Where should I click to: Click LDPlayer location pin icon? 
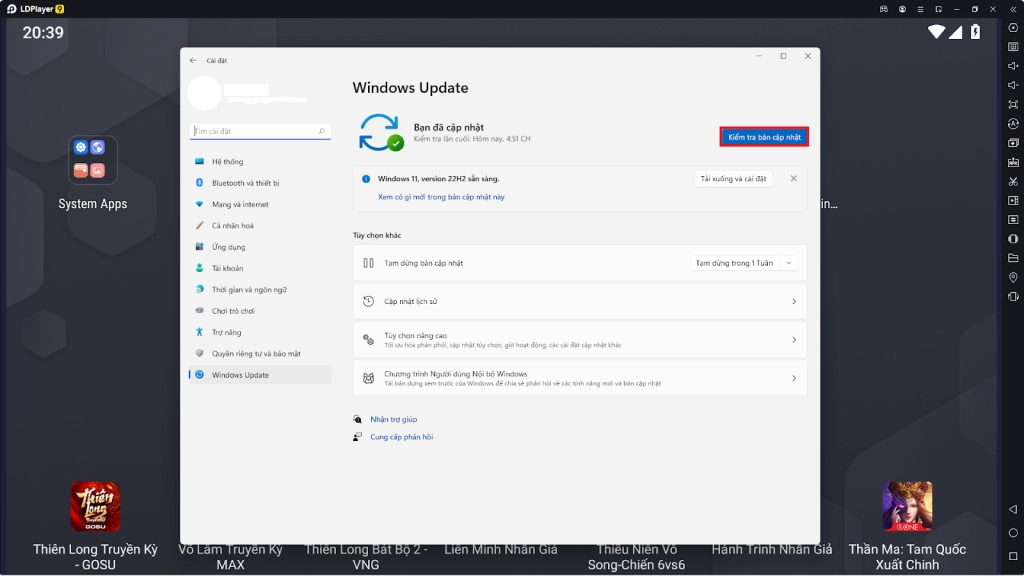(1013, 278)
